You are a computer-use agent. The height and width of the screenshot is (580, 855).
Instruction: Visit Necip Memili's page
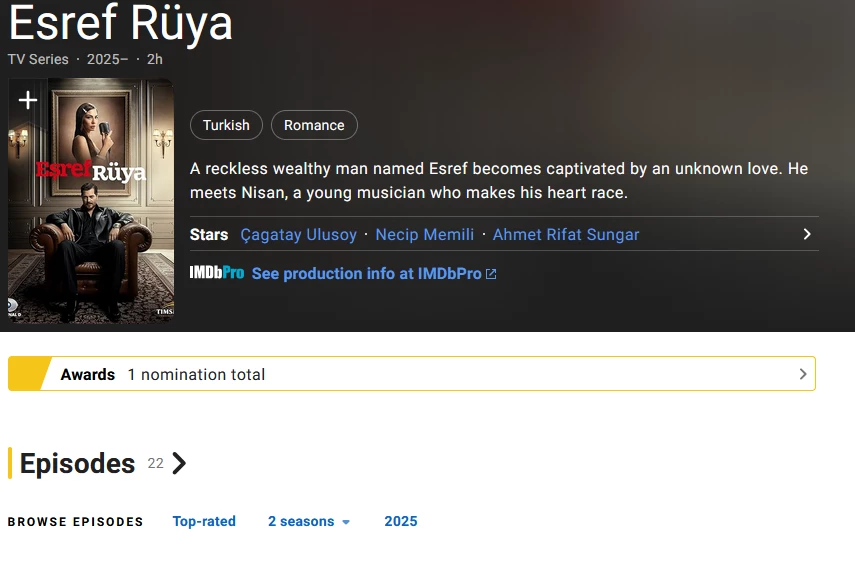pyautogui.click(x=425, y=234)
